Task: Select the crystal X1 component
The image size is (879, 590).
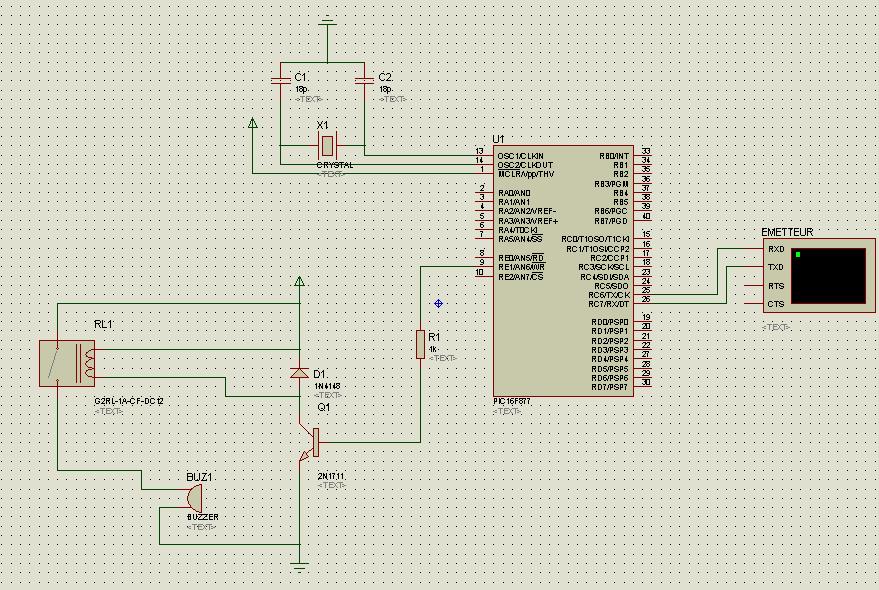Action: (327, 146)
